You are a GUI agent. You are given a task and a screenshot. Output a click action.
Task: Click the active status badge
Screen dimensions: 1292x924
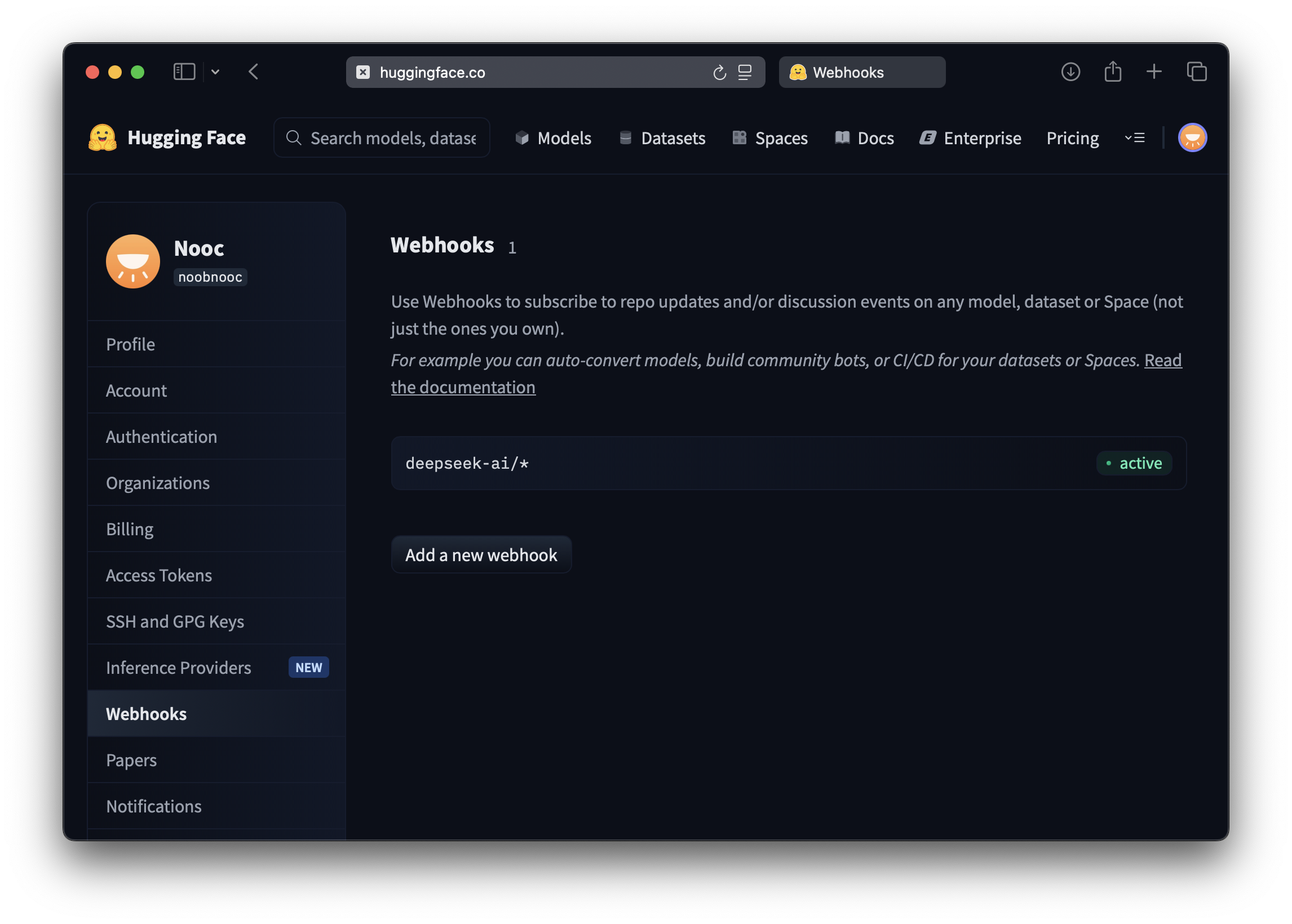click(1133, 463)
